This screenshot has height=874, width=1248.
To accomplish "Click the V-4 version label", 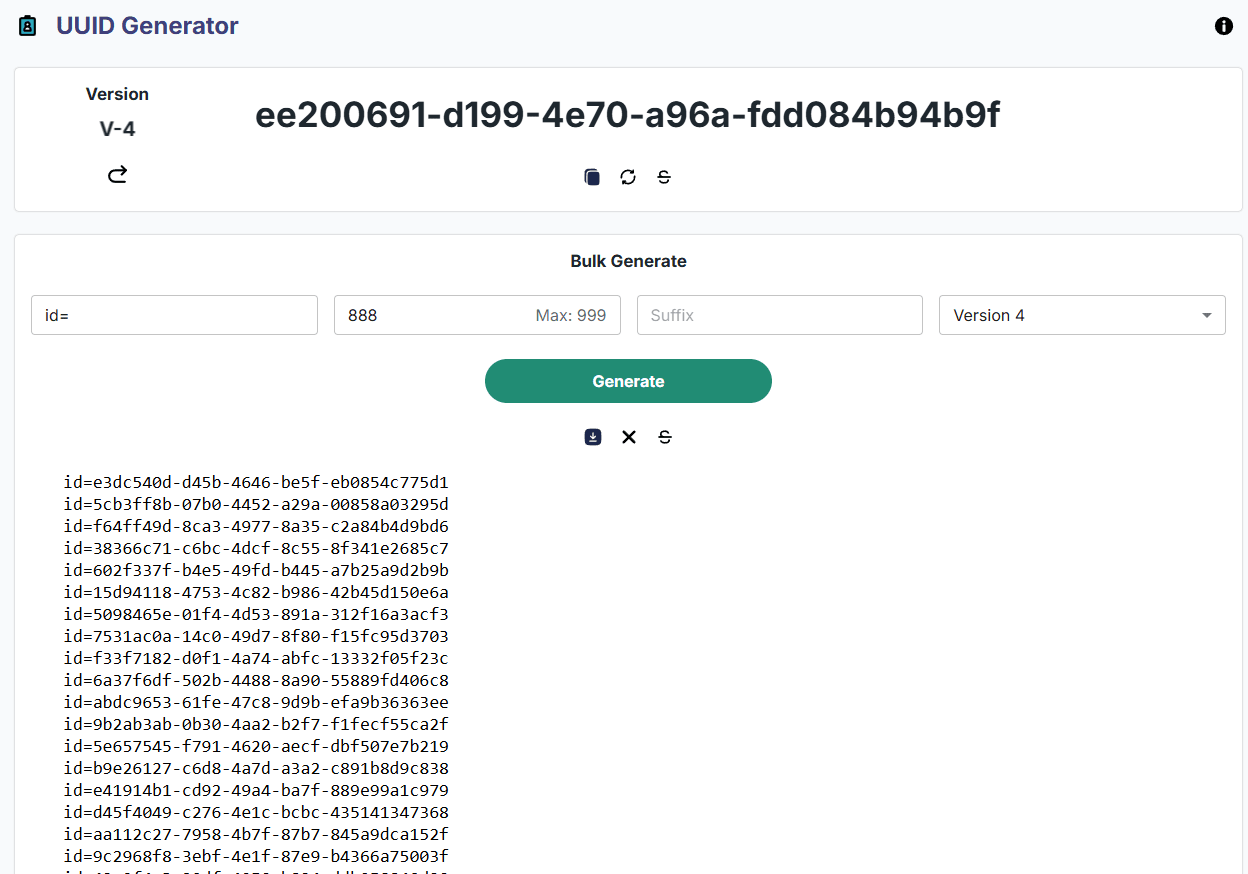I will tap(117, 128).
